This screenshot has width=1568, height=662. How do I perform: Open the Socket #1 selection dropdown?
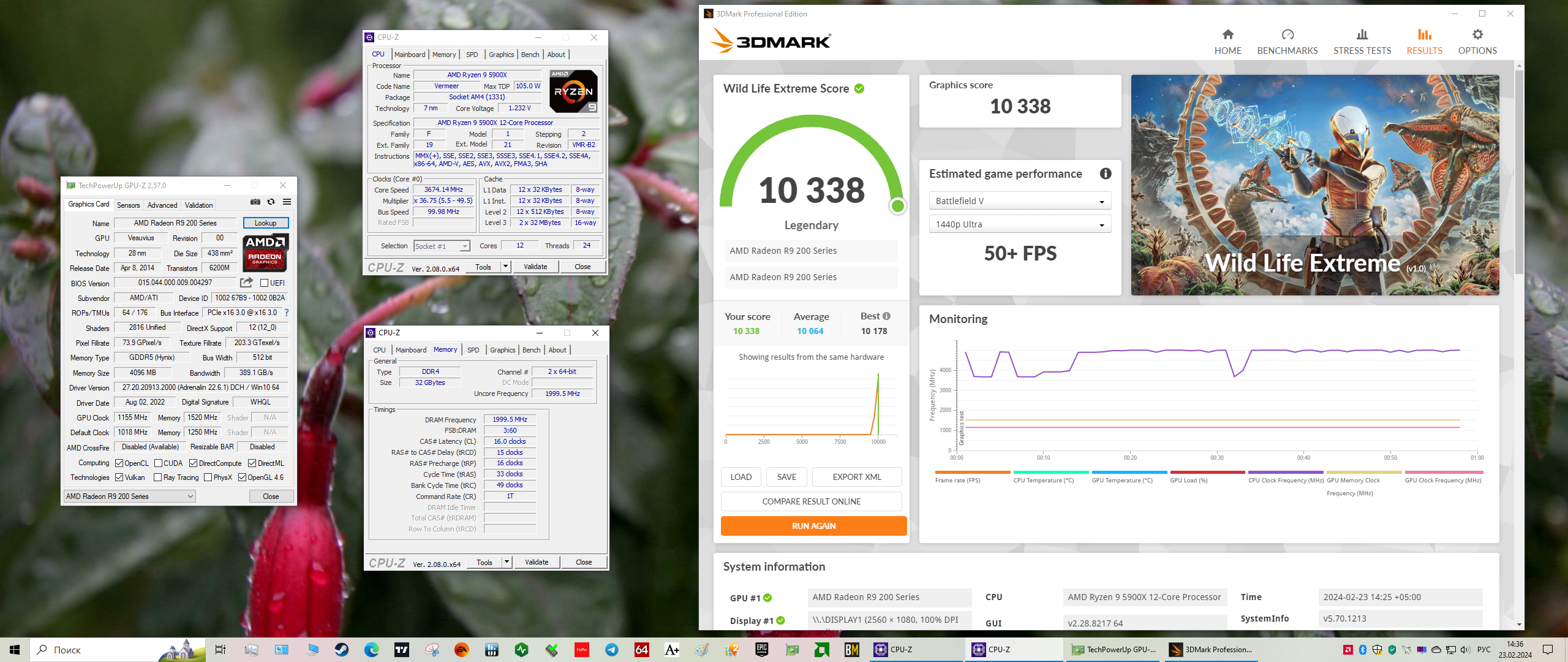(442, 246)
